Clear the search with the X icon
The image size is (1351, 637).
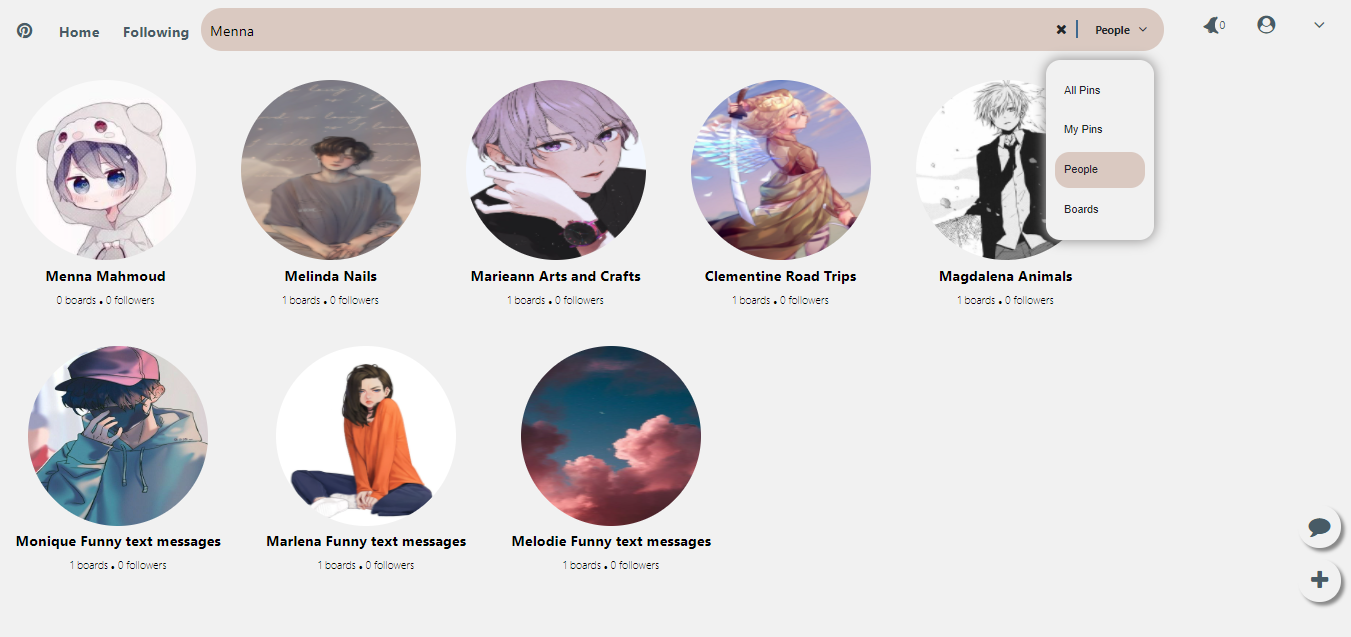(x=1061, y=30)
